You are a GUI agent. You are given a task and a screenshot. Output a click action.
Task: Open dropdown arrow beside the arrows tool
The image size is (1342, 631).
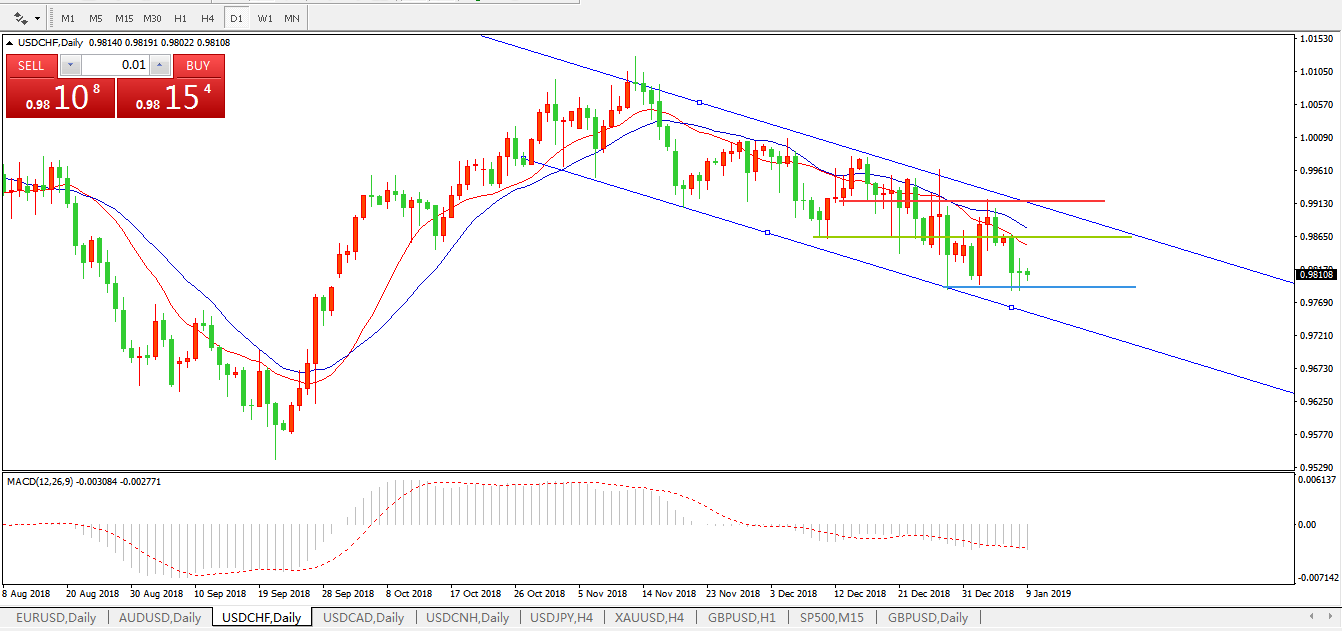(38, 18)
